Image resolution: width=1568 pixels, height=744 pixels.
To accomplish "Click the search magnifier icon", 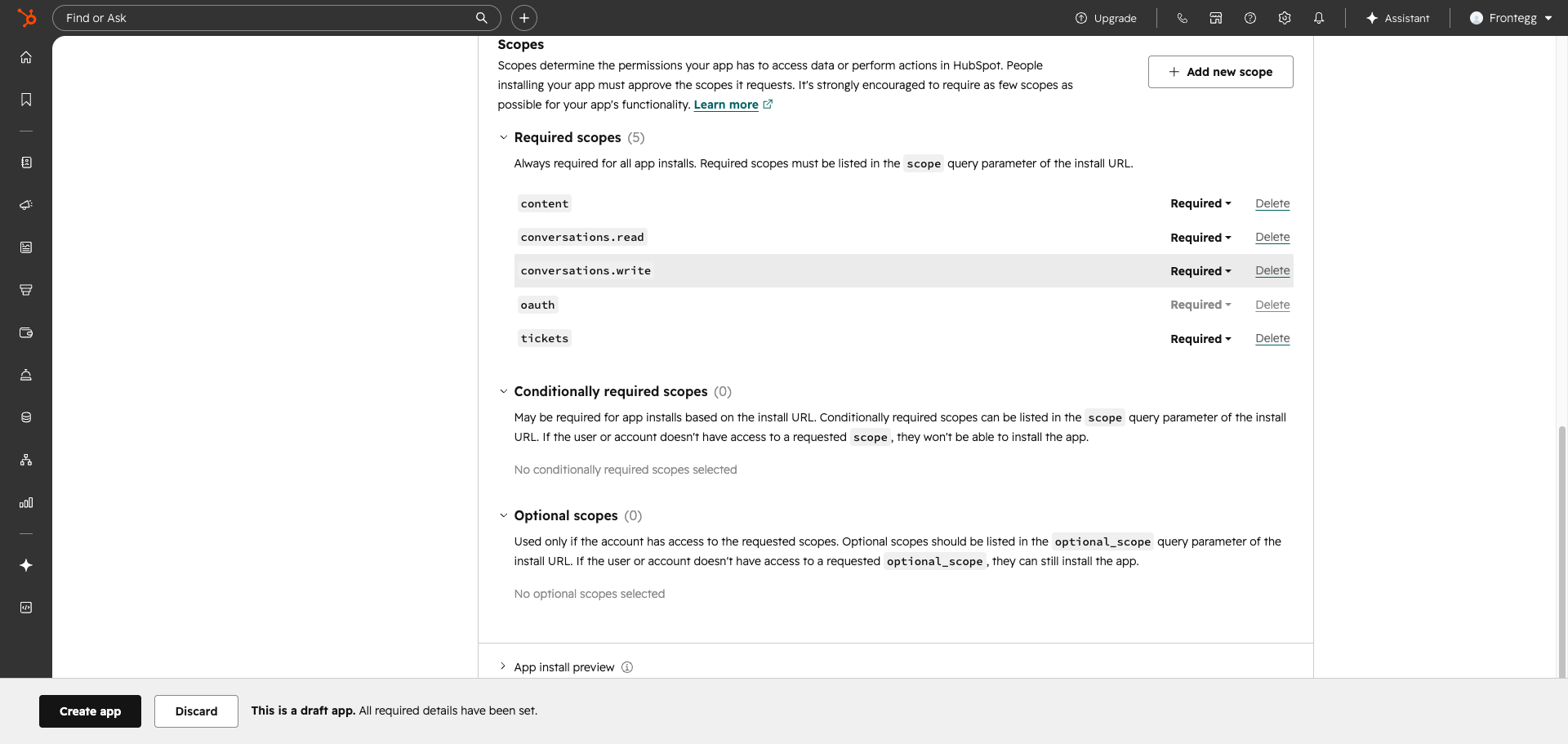I will [482, 18].
